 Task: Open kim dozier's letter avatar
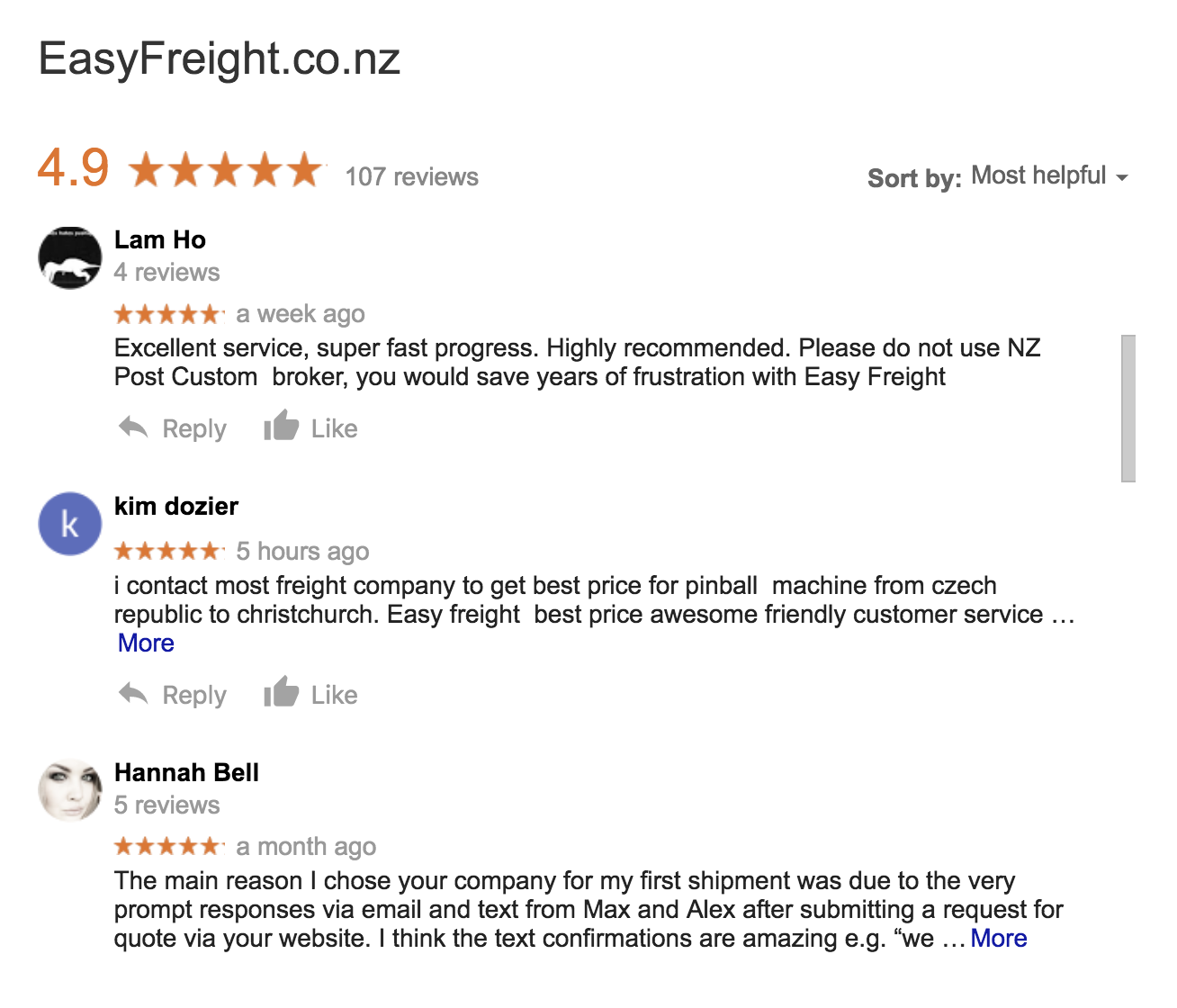[70, 524]
